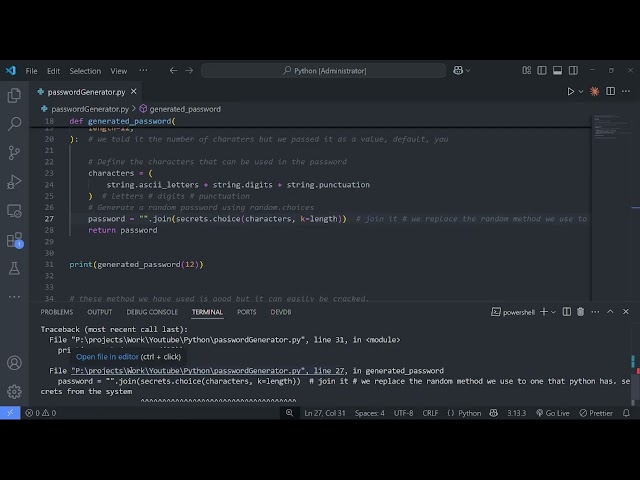Viewport: 640px width, 480px height.
Task: Open Copilot dropdown chevron in title bar
Action: coord(468,71)
